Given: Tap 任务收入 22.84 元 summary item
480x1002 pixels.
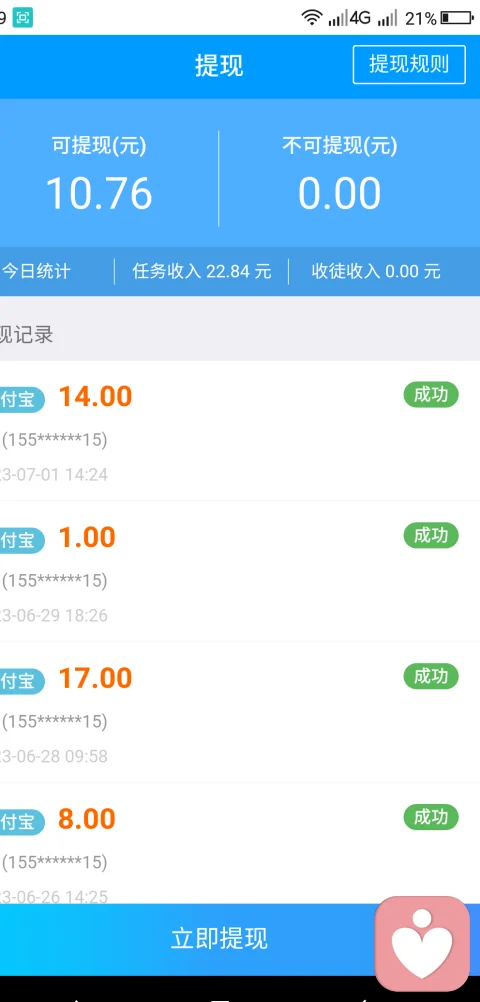Looking at the screenshot, I should (202, 271).
